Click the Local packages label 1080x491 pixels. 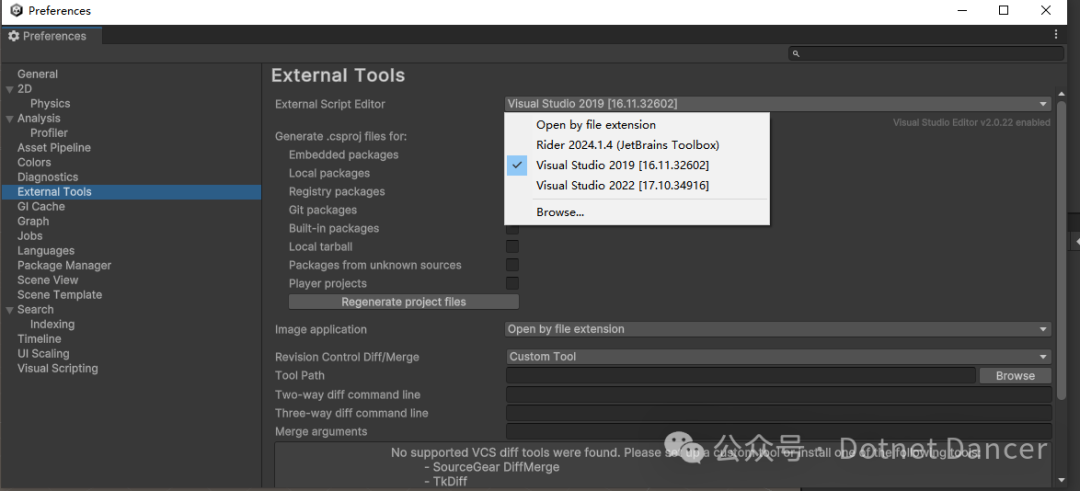(x=329, y=174)
